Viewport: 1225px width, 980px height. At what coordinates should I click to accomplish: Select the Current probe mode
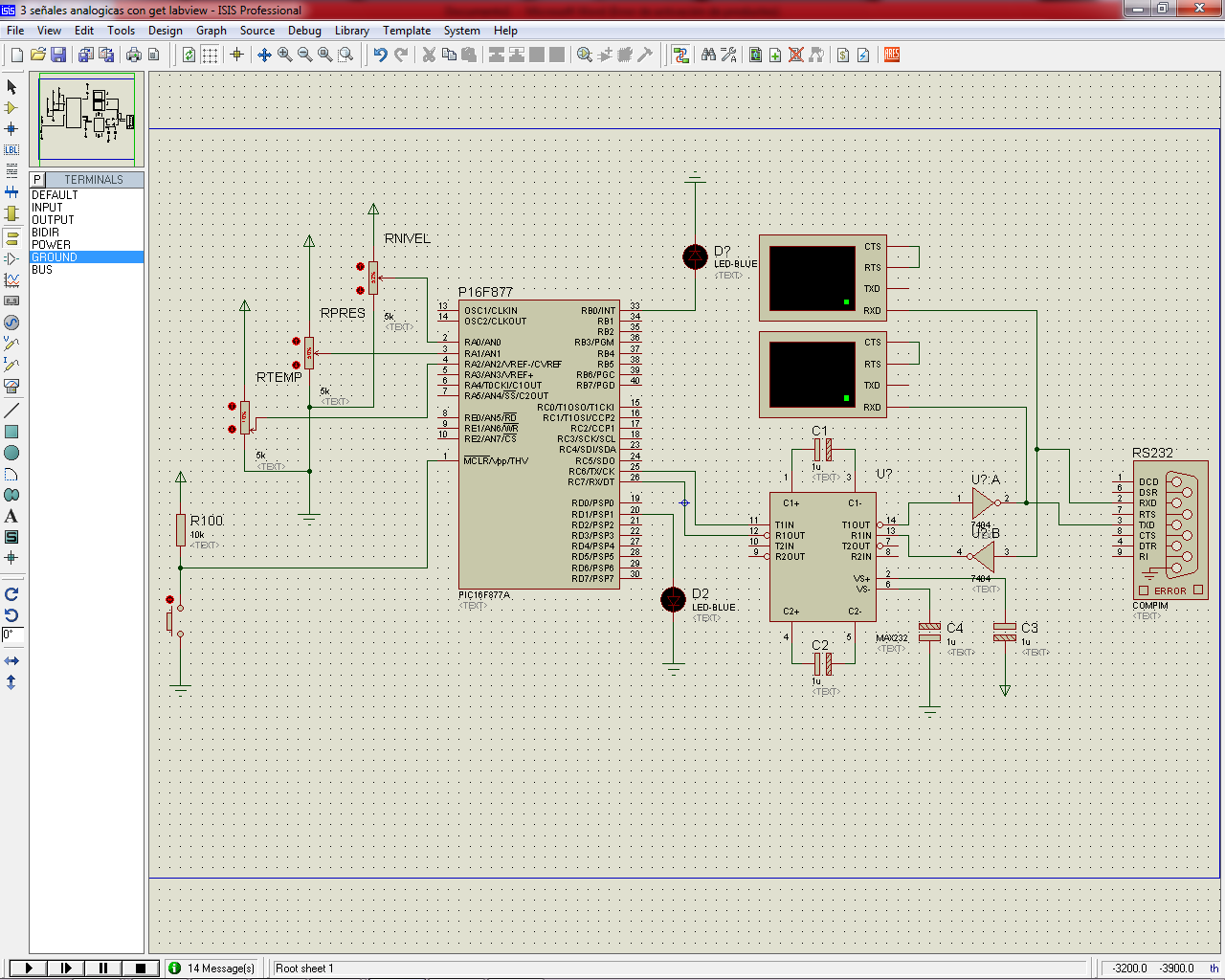[x=11, y=364]
